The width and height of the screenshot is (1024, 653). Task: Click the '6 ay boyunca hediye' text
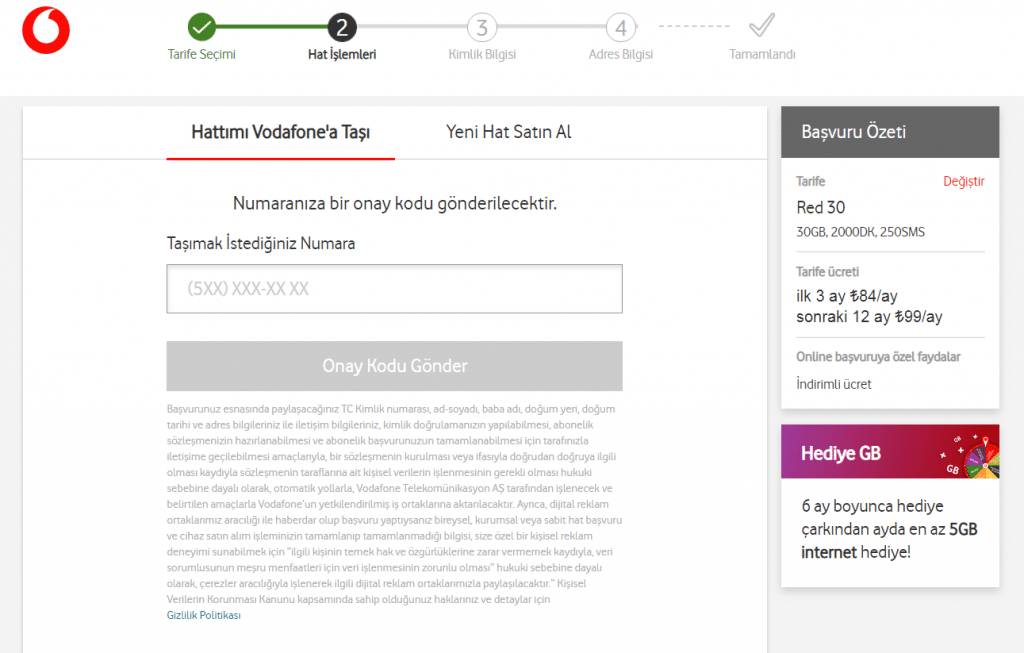pos(872,506)
